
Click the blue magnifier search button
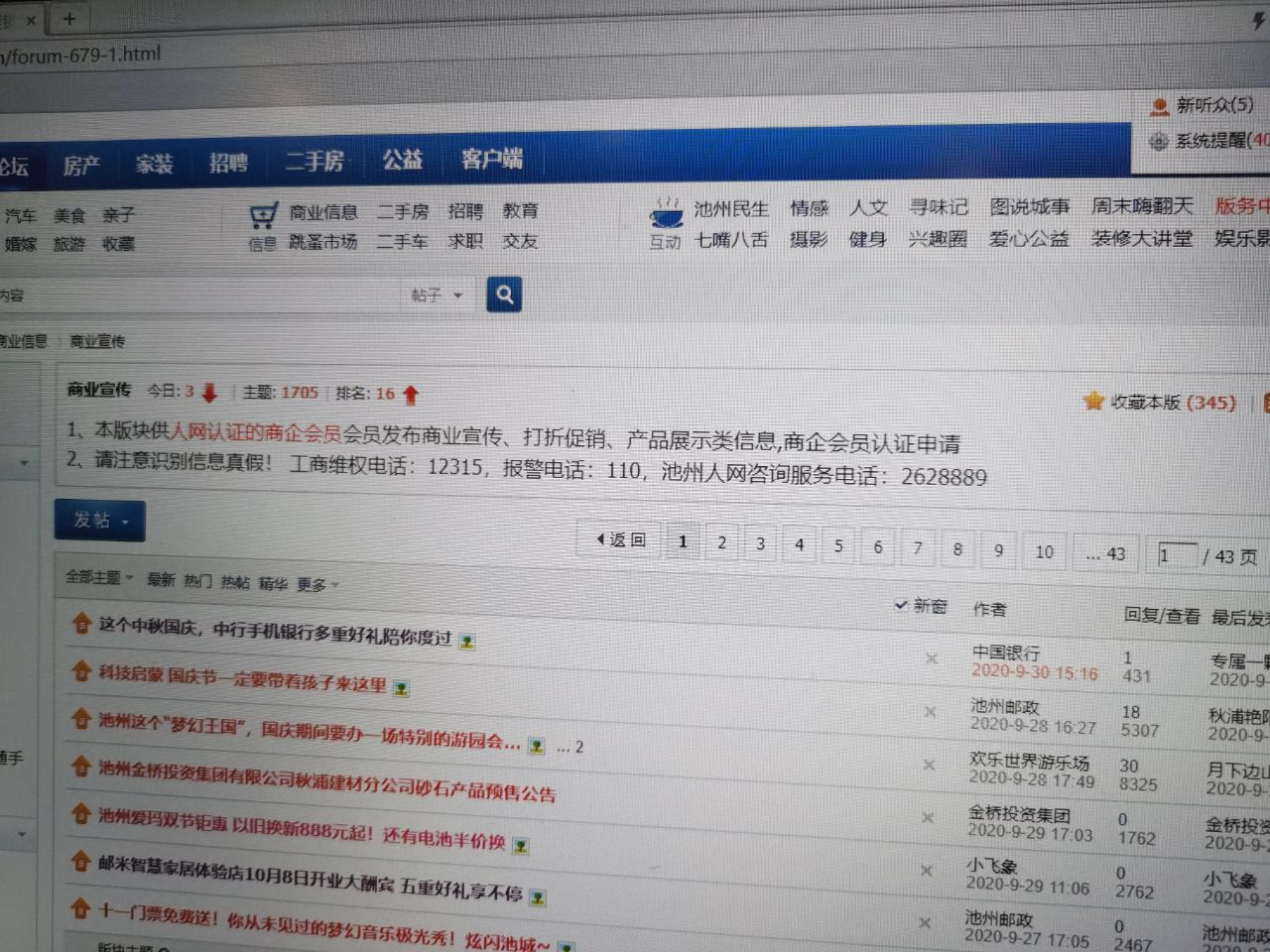point(504,295)
